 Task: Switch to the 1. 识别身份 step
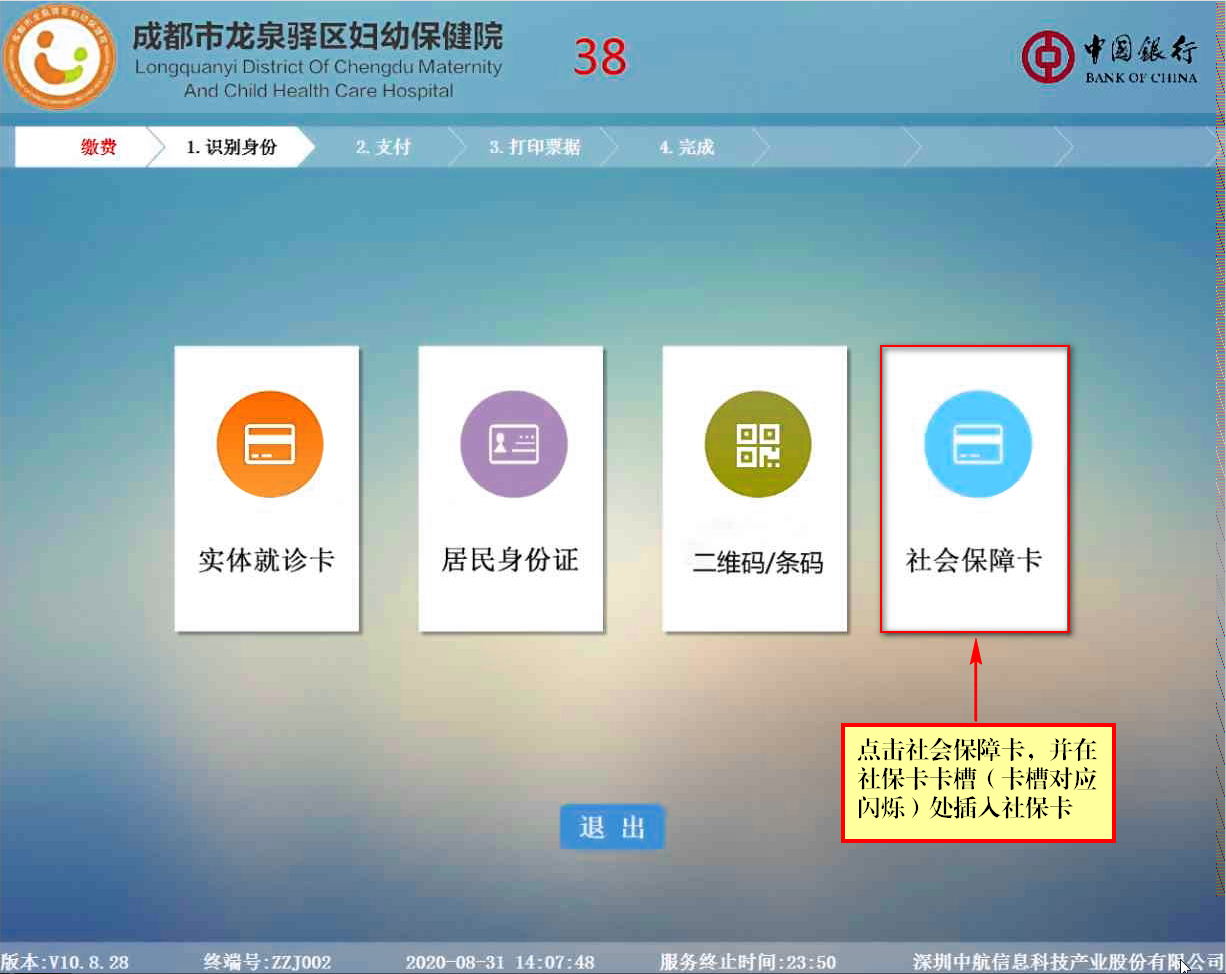[x=231, y=147]
